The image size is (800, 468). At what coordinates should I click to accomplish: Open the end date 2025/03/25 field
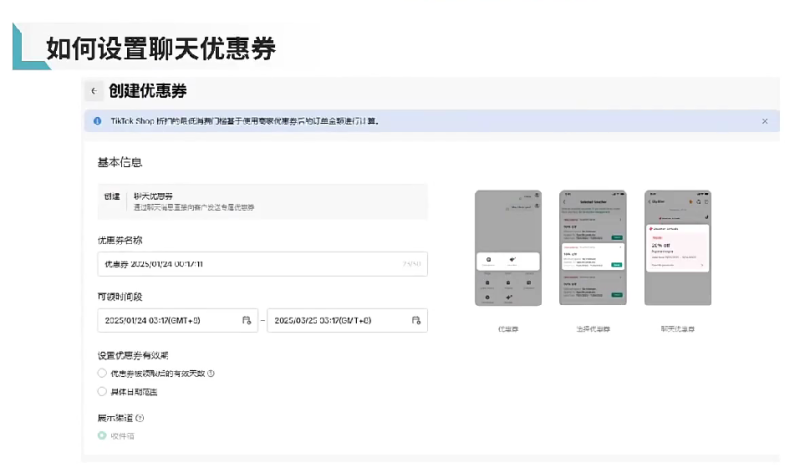click(x=347, y=321)
